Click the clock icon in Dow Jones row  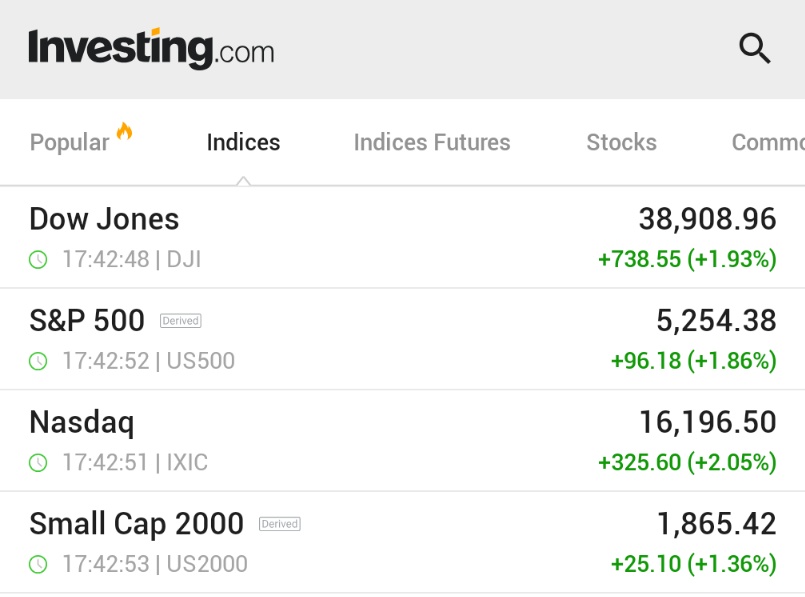tap(38, 260)
